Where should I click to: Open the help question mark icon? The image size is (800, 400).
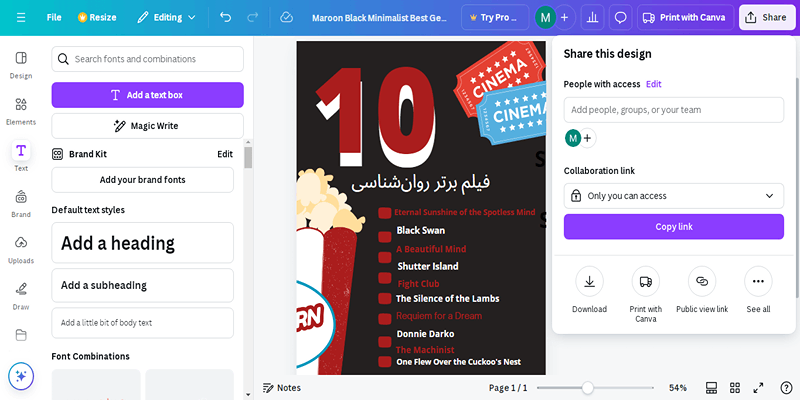point(787,388)
